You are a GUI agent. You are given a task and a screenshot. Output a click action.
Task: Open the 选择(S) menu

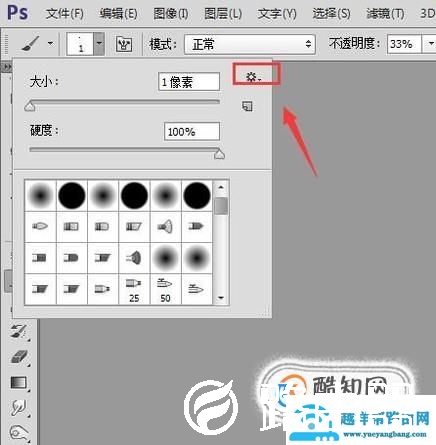point(331,14)
